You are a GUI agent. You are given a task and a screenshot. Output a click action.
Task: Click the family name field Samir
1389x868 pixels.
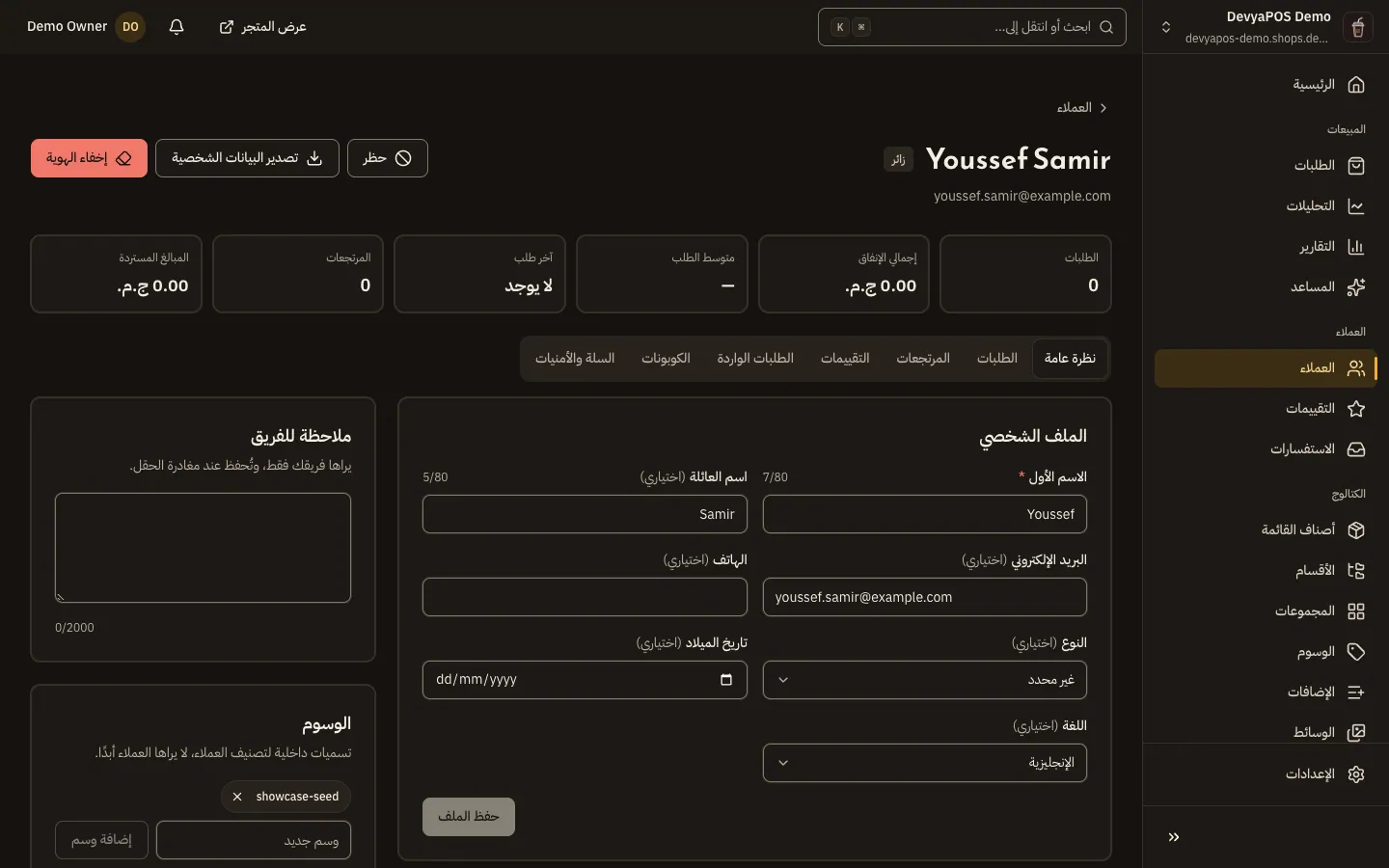585,514
